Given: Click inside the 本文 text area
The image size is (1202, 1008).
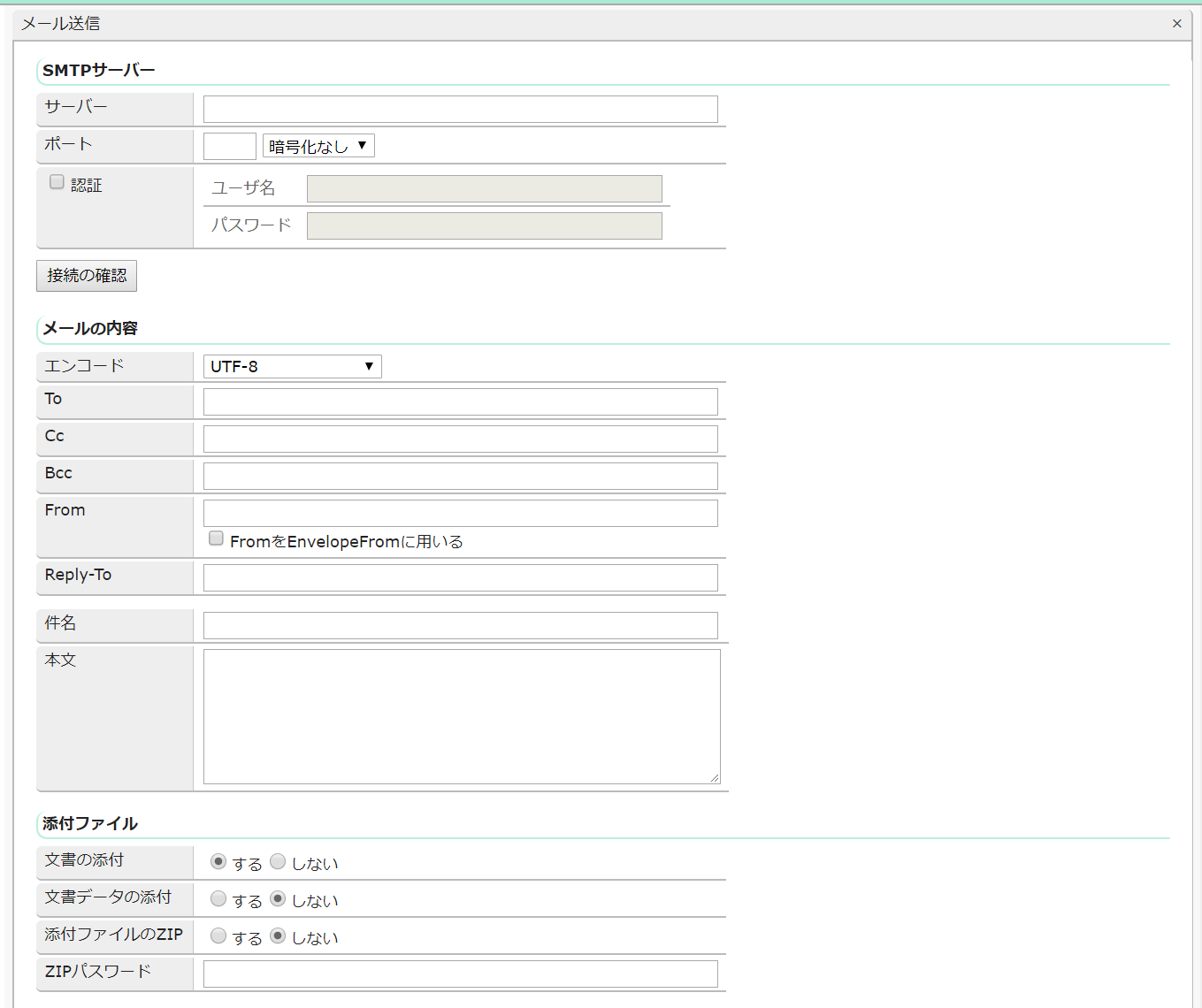Looking at the screenshot, I should [460, 715].
